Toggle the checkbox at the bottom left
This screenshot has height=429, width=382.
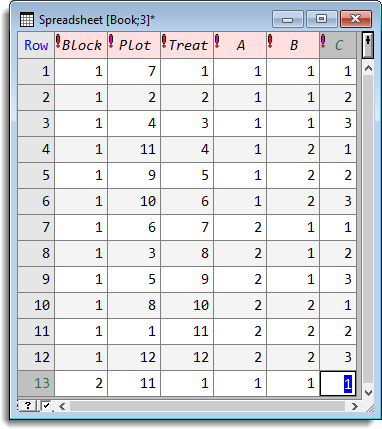46,406
